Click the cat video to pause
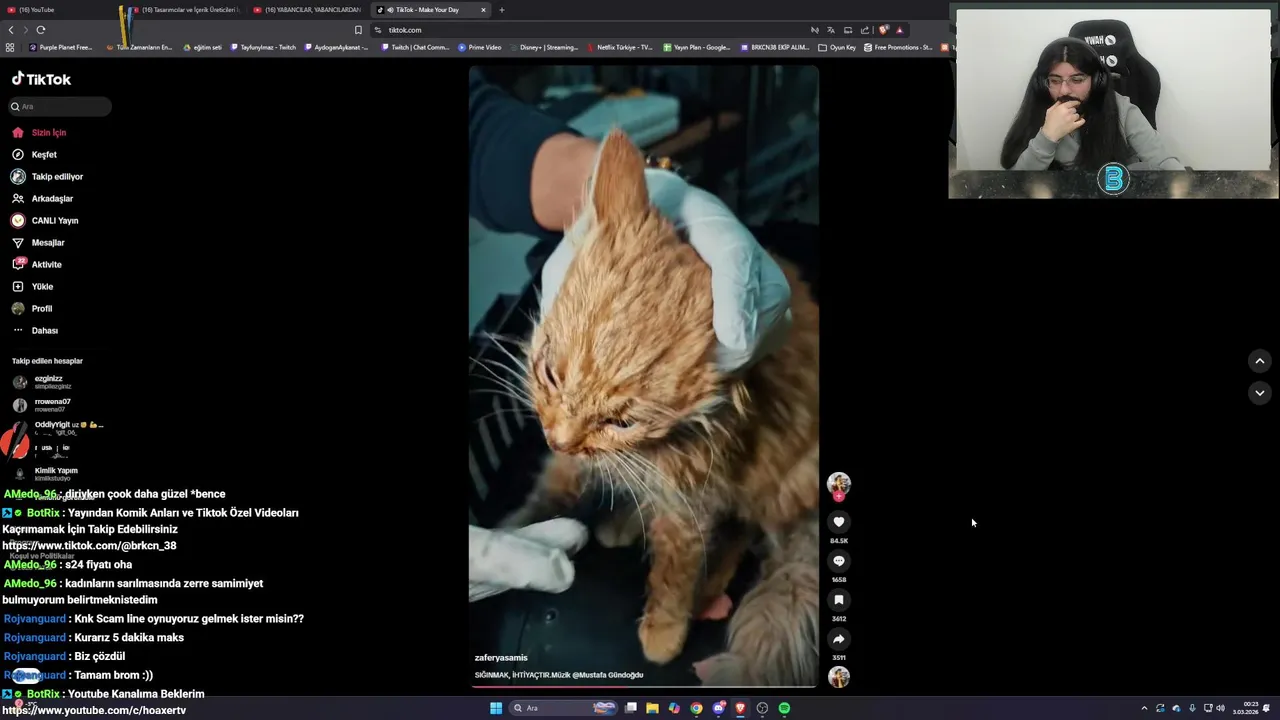 tap(644, 376)
